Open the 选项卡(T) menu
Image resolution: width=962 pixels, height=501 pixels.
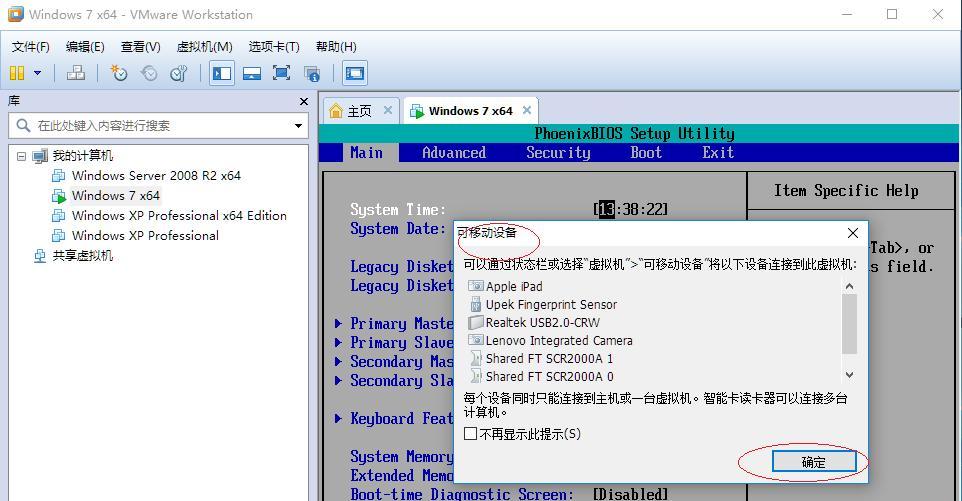point(274,47)
